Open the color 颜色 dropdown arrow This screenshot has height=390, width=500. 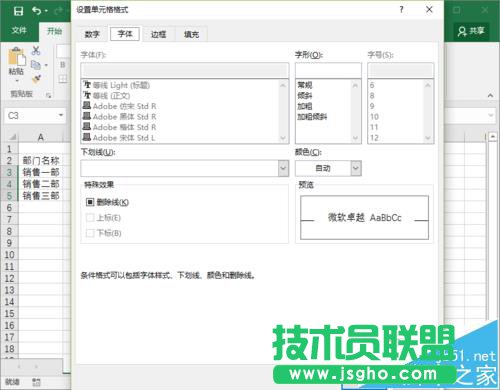tap(356, 168)
